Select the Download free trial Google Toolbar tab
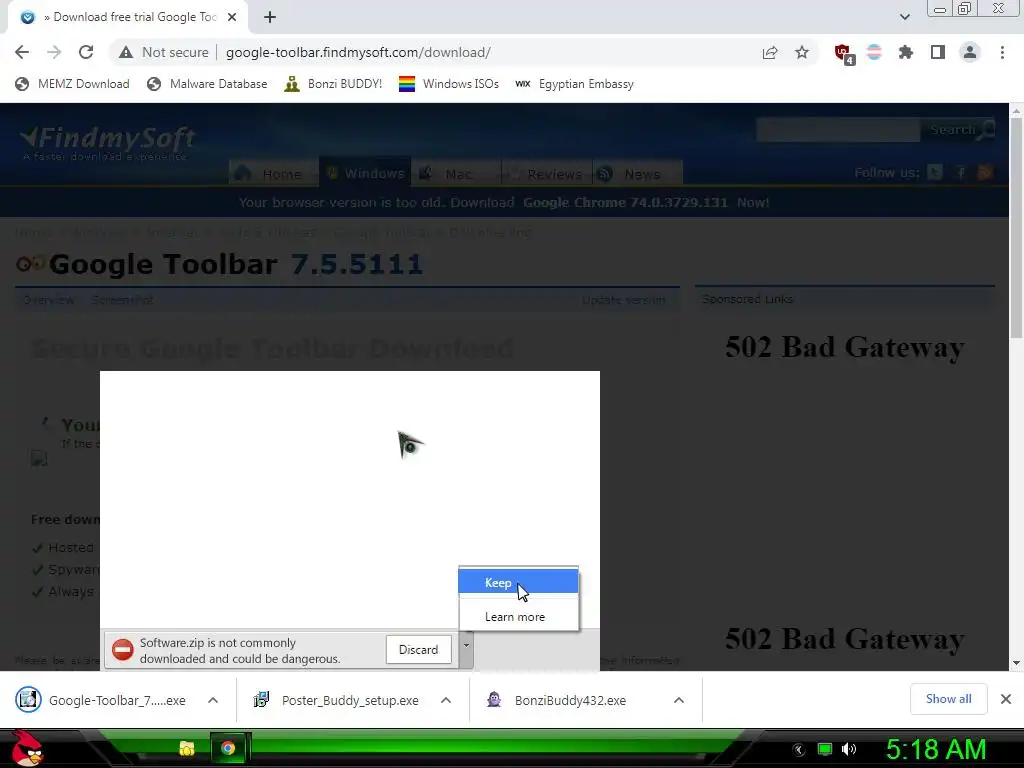1024x768 pixels. click(x=129, y=17)
